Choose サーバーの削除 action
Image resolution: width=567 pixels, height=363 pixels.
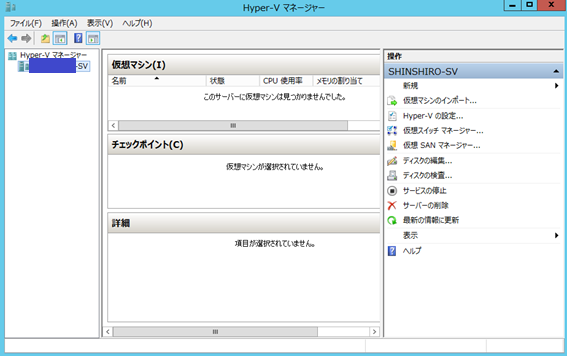click(426, 205)
